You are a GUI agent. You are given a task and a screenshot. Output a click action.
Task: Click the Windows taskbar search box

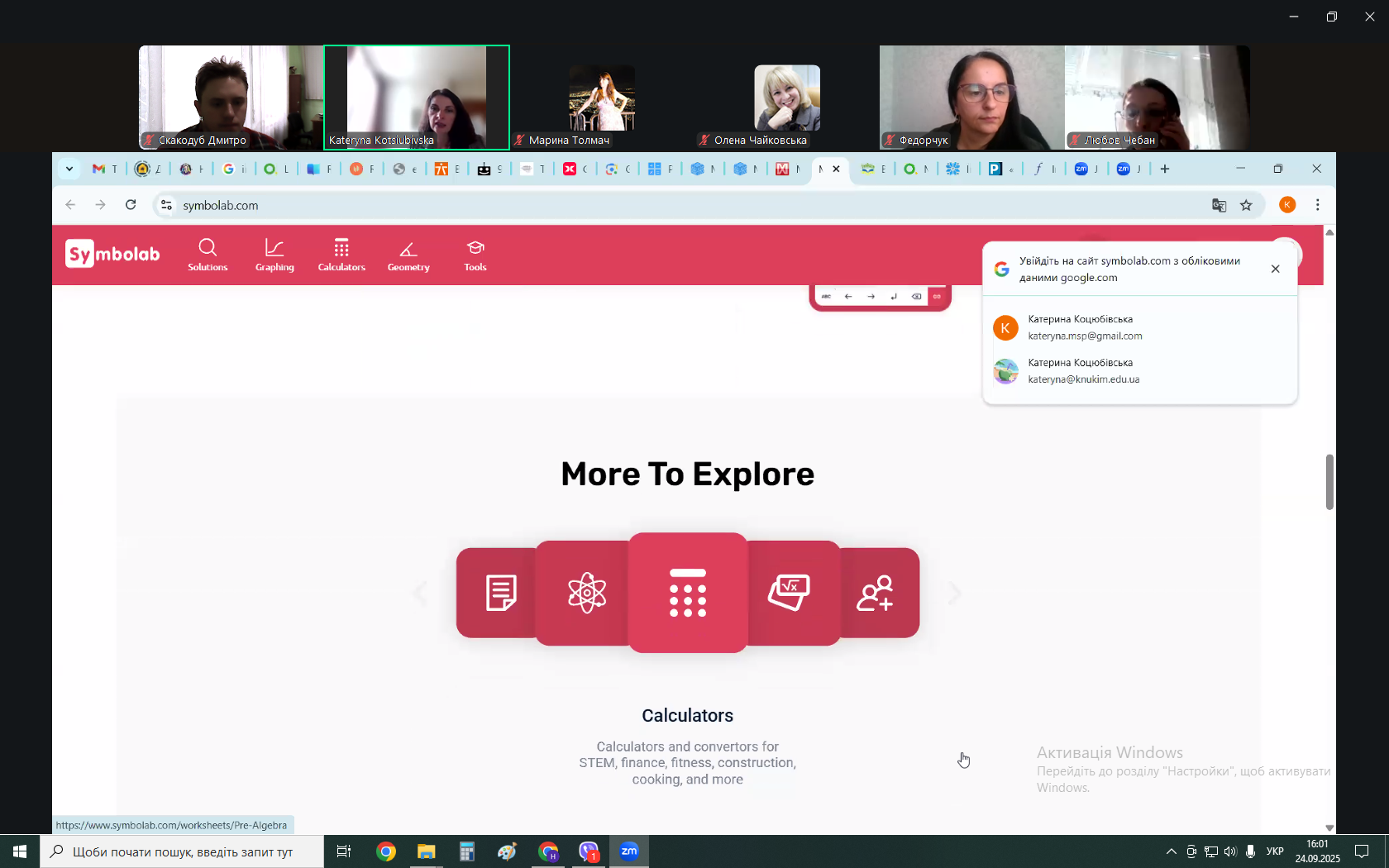click(182, 851)
